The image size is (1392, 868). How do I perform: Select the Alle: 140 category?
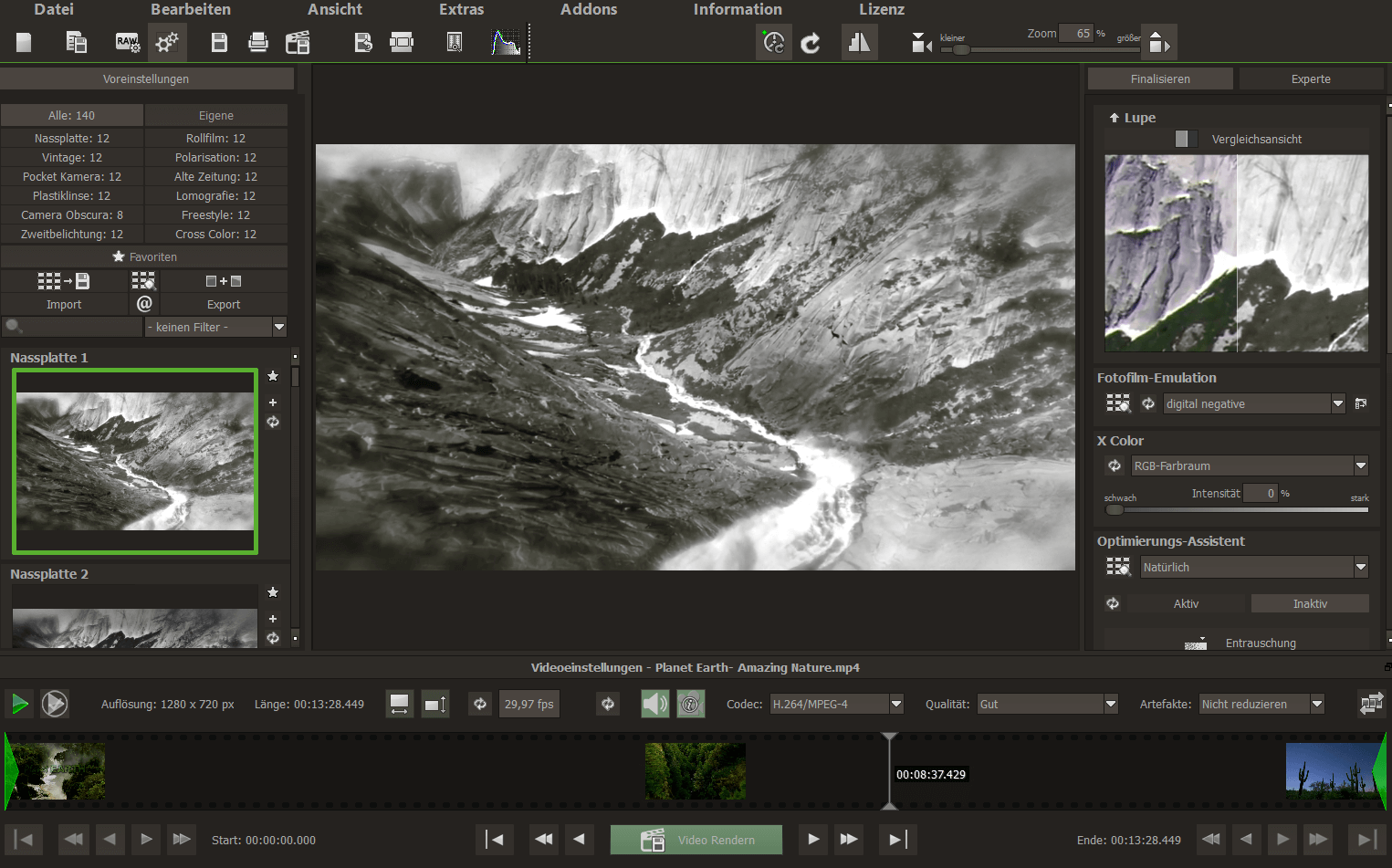[x=72, y=115]
